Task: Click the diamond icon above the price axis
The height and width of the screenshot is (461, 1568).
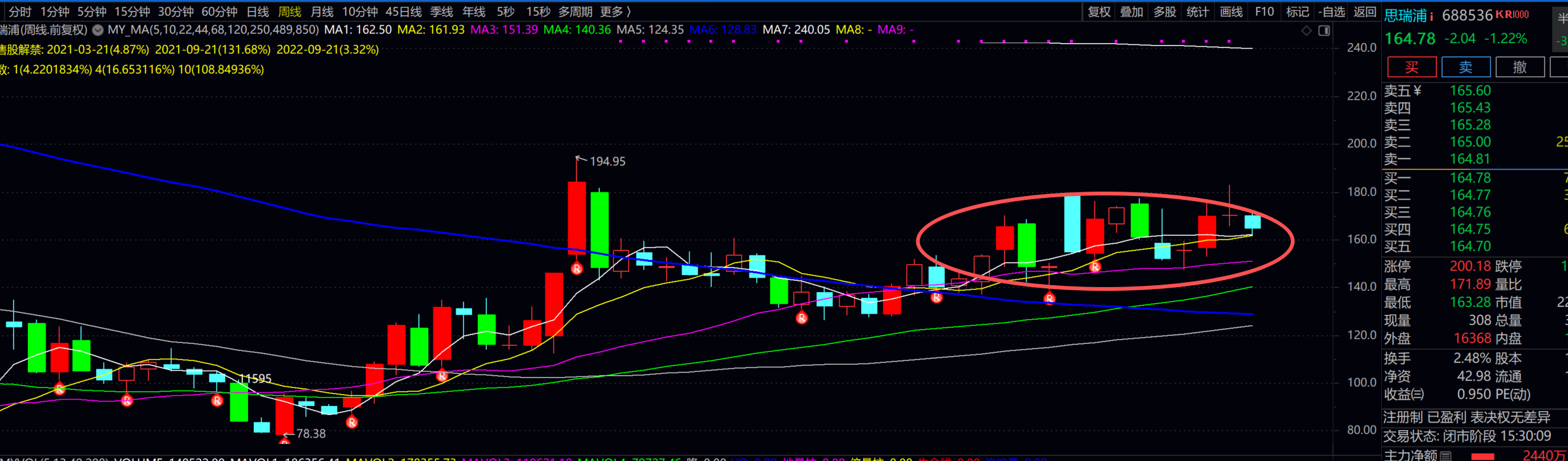Action: [1307, 30]
